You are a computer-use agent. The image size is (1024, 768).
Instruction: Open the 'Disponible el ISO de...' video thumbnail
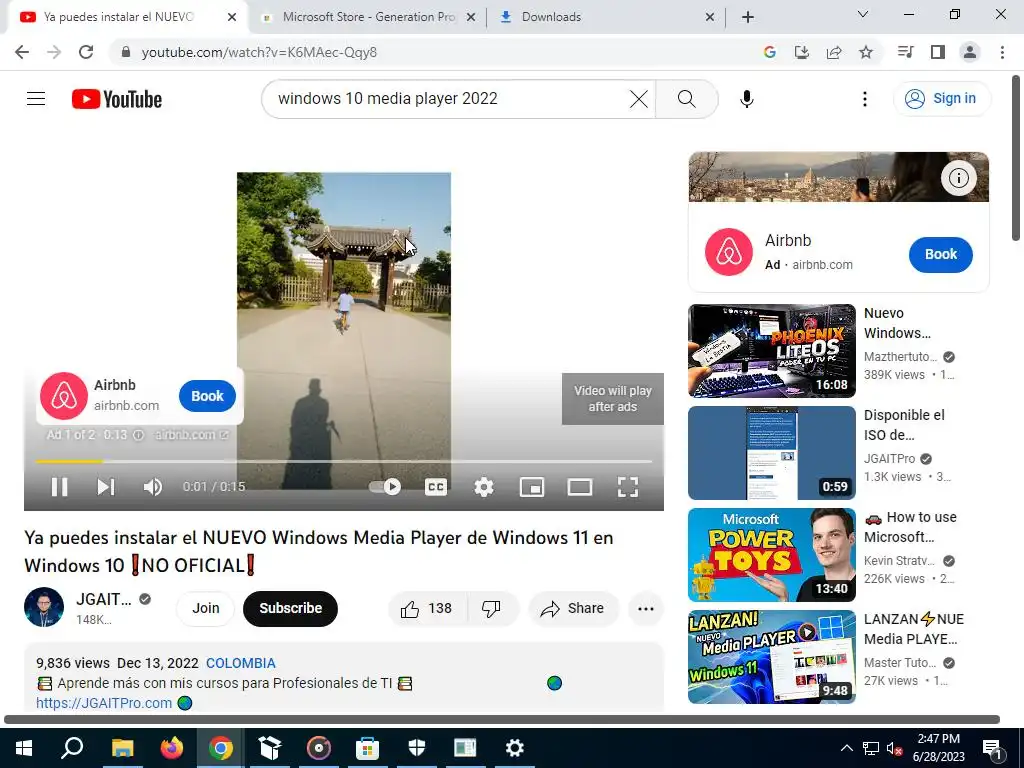click(x=772, y=453)
